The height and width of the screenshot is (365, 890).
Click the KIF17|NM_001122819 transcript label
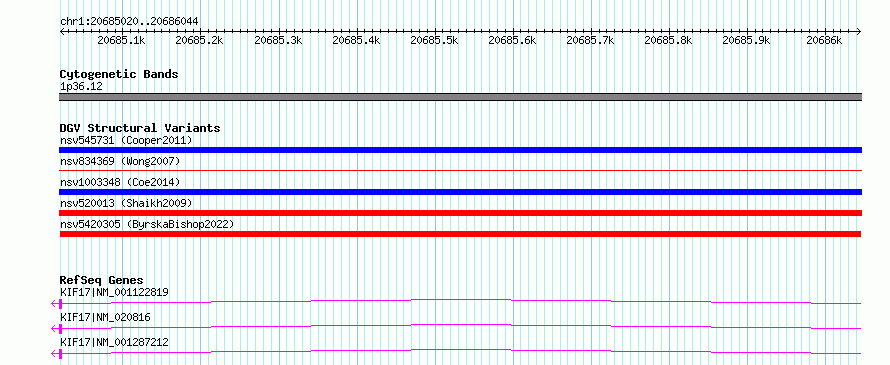click(114, 292)
